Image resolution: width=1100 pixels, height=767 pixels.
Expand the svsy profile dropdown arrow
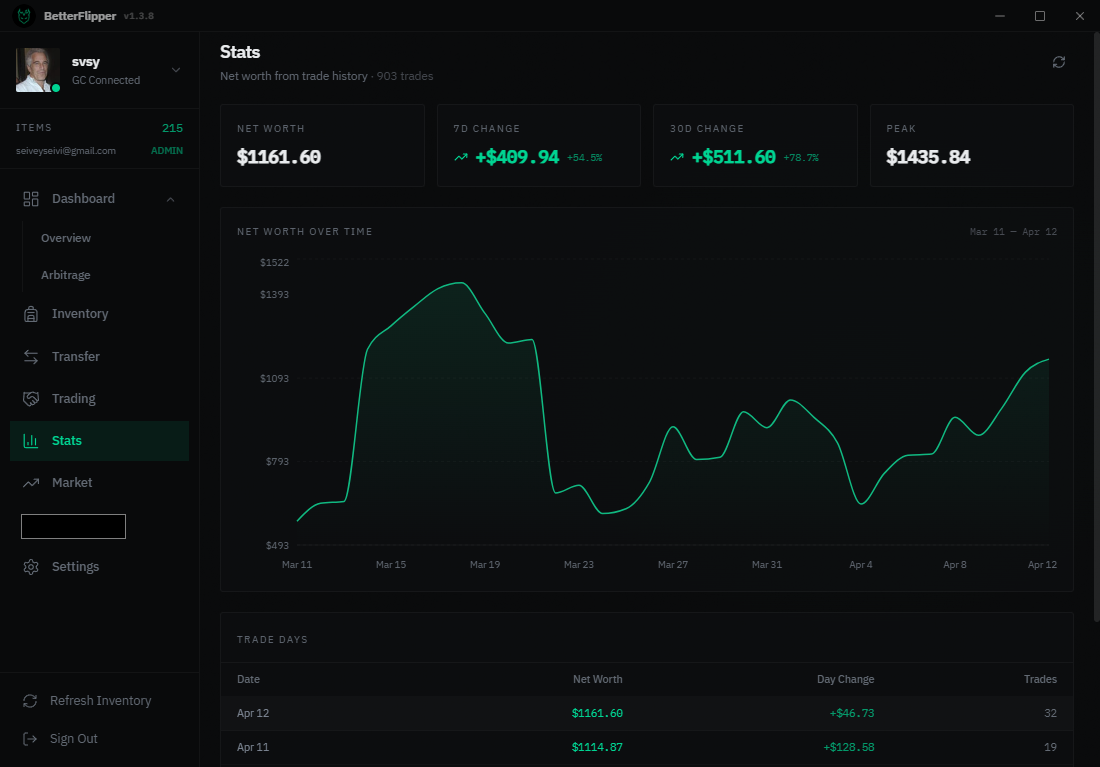177,69
